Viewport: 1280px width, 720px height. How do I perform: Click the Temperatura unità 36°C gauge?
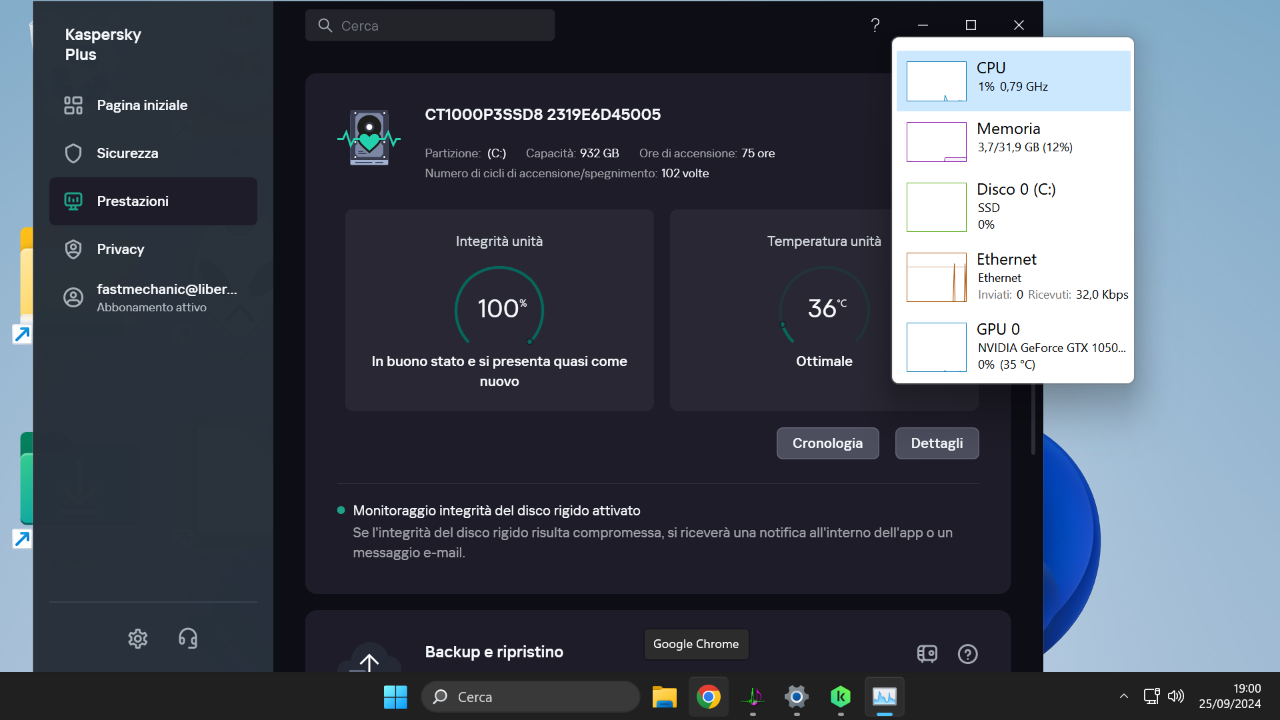click(824, 307)
